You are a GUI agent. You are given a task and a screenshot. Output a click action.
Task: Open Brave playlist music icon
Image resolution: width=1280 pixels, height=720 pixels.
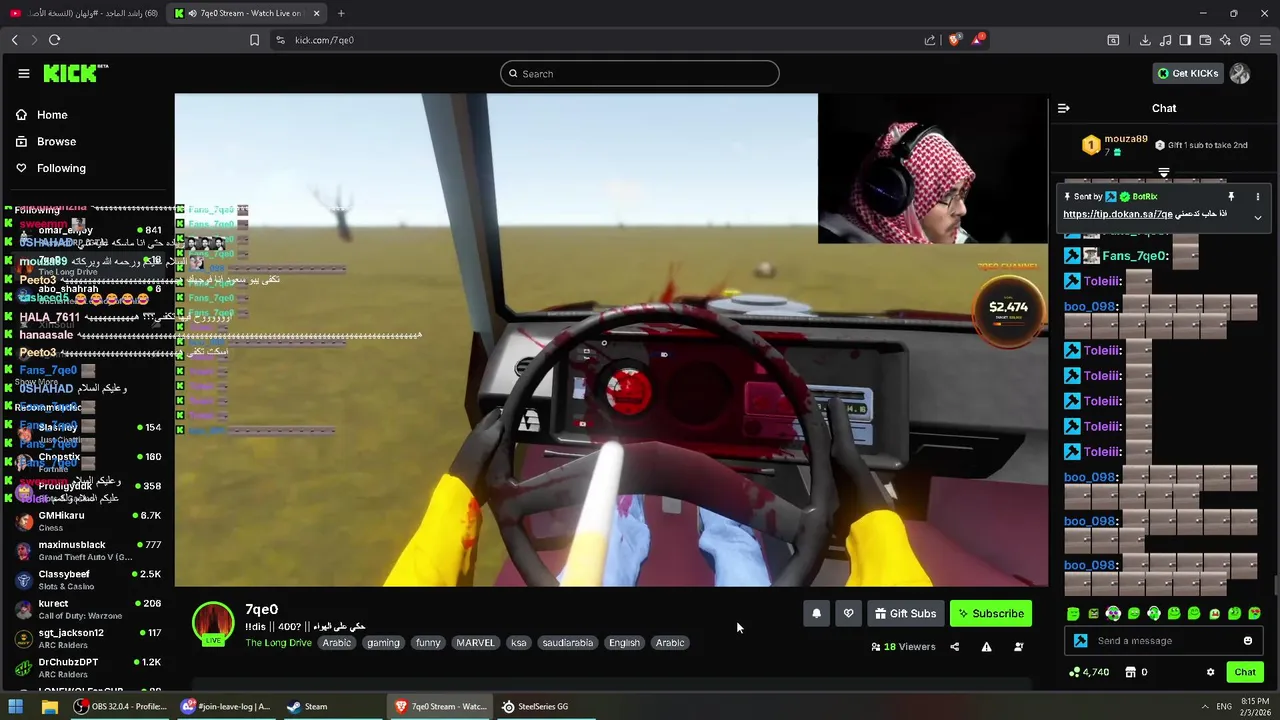tap(1165, 40)
